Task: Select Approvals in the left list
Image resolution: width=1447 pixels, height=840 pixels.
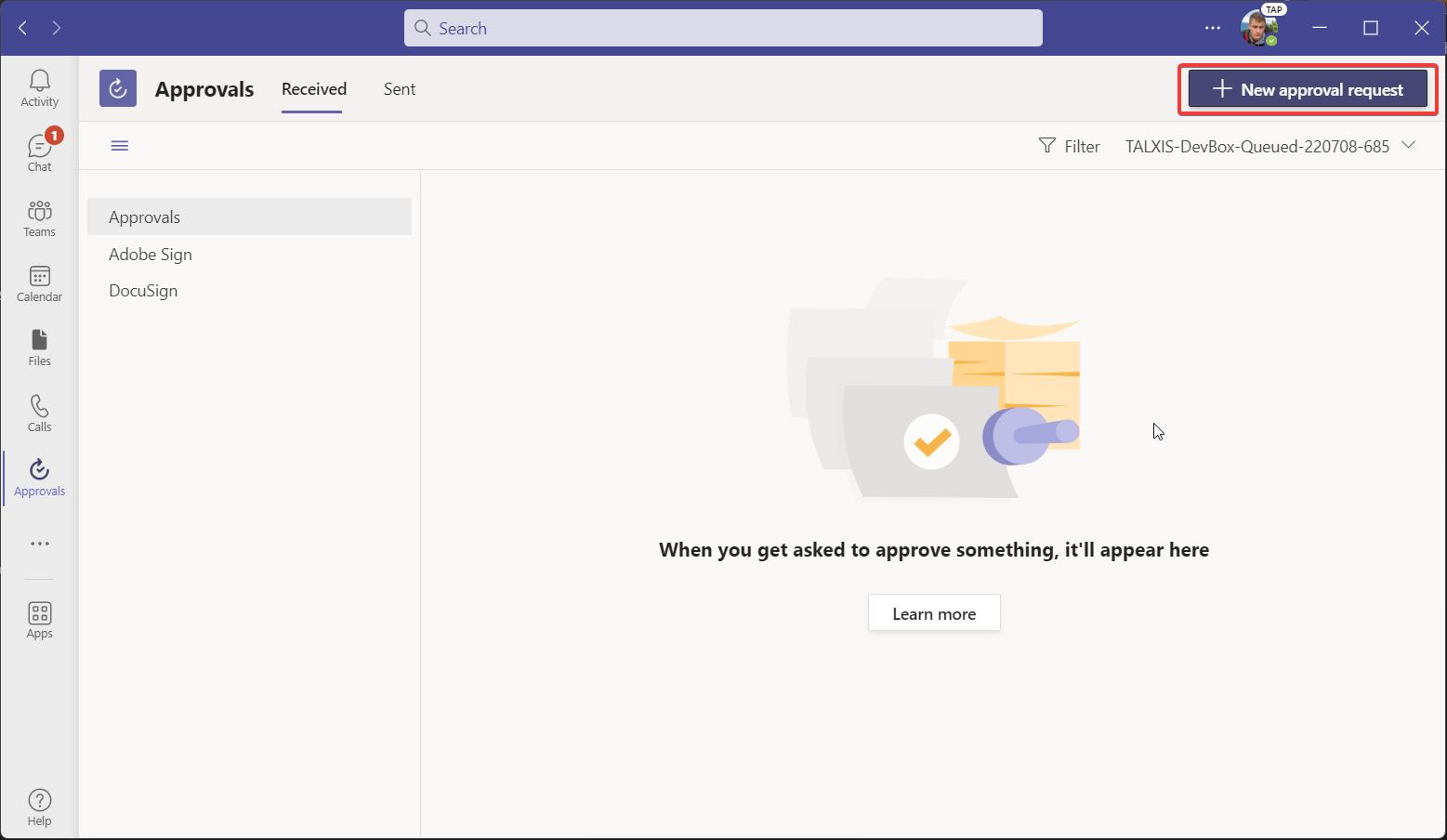Action: (x=249, y=217)
